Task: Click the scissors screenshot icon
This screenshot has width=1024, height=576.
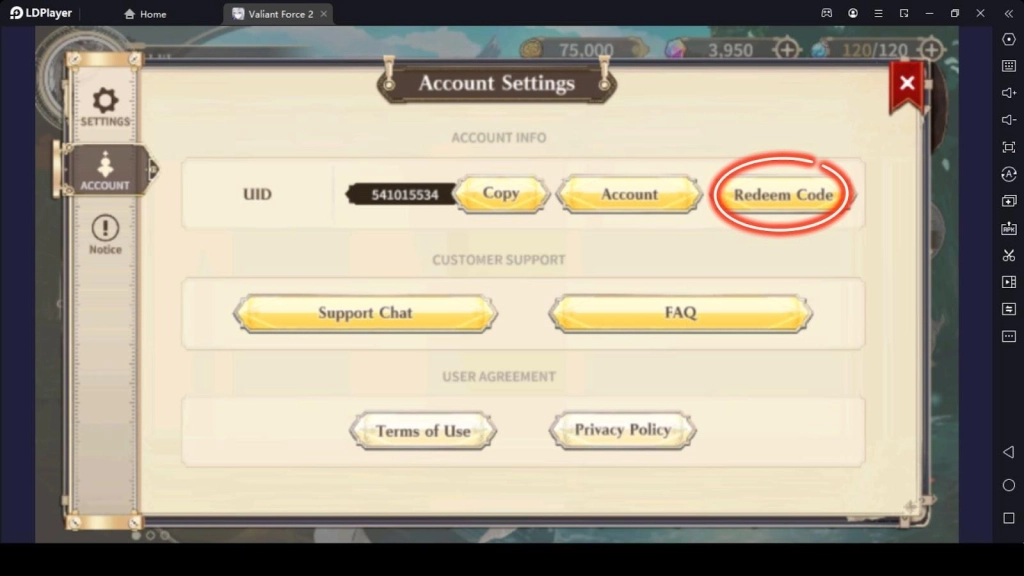Action: click(x=1009, y=255)
